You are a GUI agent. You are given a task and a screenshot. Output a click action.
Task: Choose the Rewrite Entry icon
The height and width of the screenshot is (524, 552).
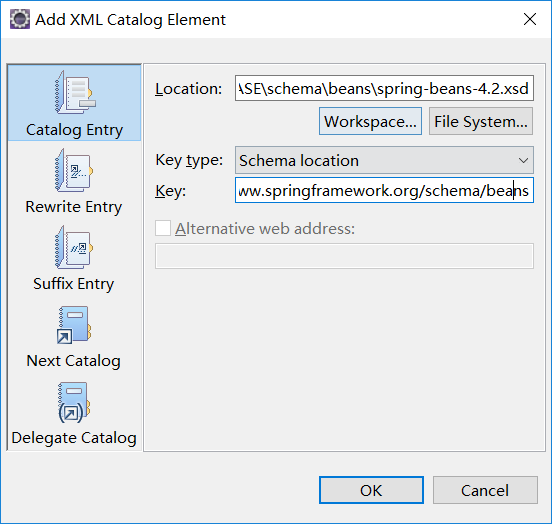74,170
